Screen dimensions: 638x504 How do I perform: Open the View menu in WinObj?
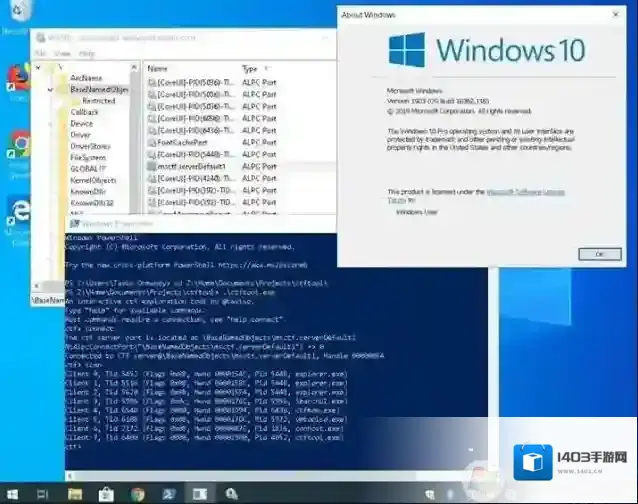click(x=62, y=53)
